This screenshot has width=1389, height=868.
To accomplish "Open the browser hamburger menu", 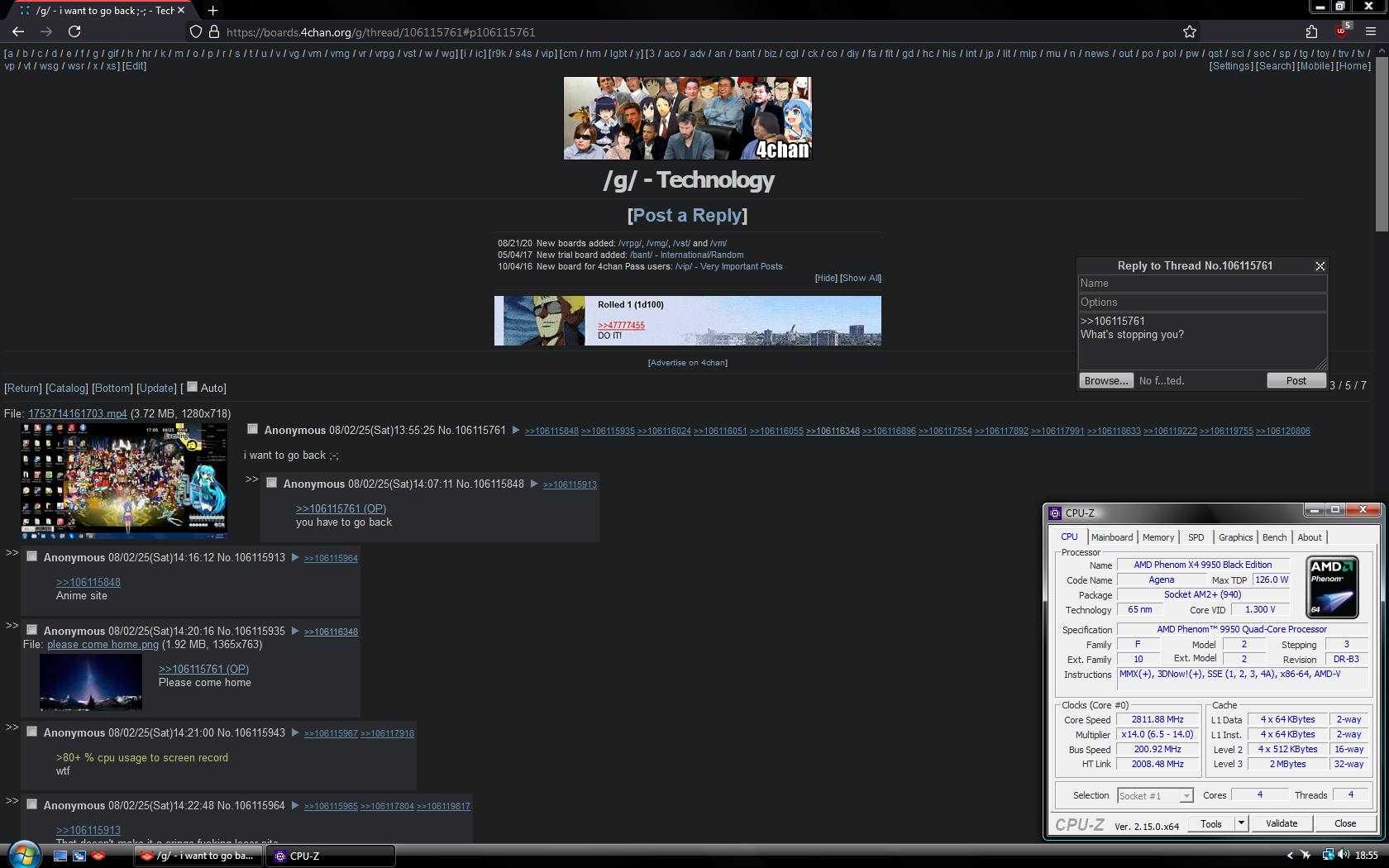I will click(x=1370, y=31).
